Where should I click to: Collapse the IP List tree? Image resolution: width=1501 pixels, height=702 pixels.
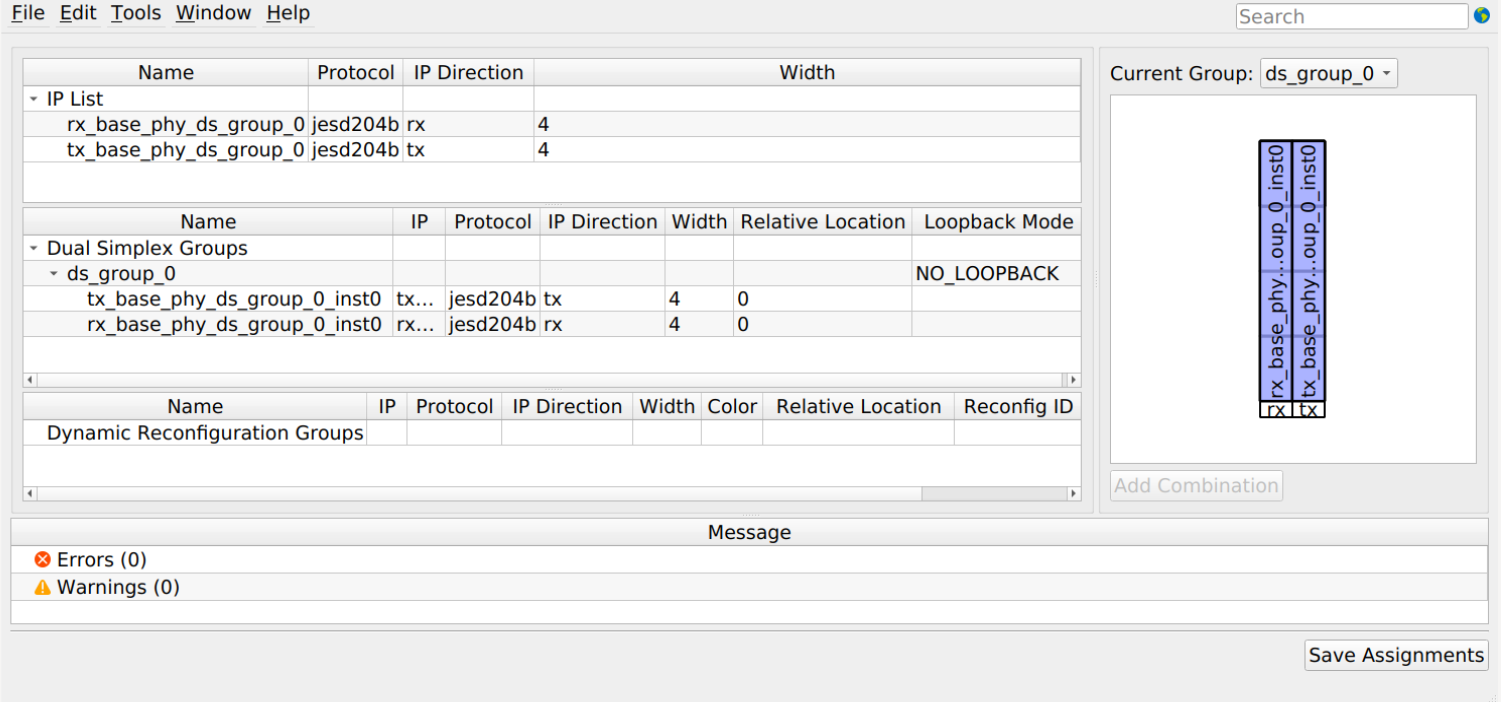tap(34, 99)
